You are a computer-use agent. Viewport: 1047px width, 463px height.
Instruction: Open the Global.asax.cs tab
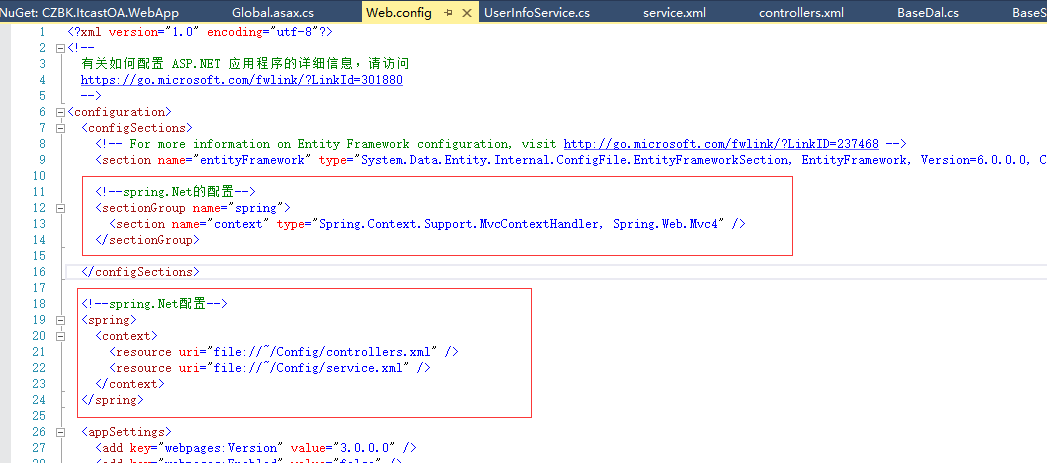[273, 13]
